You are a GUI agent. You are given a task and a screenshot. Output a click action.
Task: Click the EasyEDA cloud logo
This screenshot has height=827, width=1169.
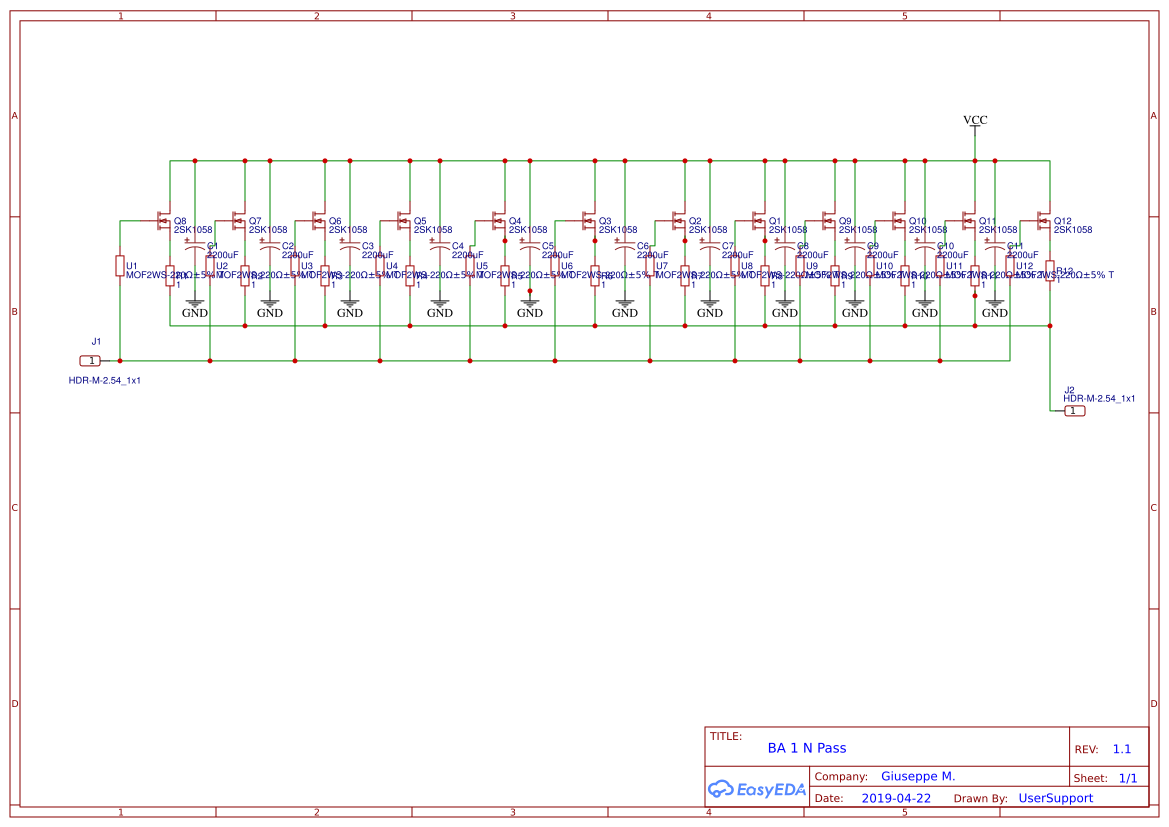[756, 789]
